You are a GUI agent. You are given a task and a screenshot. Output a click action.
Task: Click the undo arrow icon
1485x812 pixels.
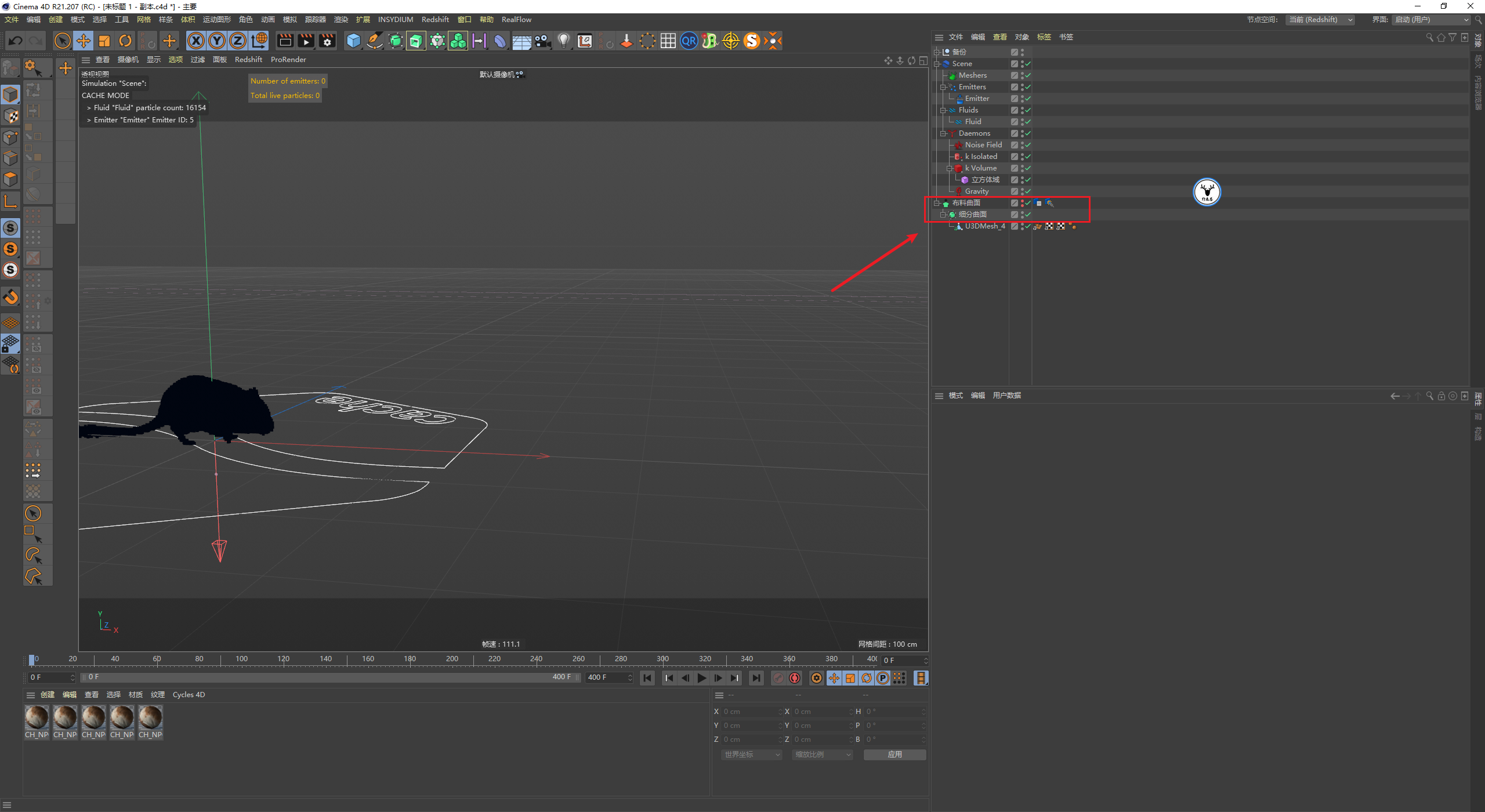click(16, 41)
